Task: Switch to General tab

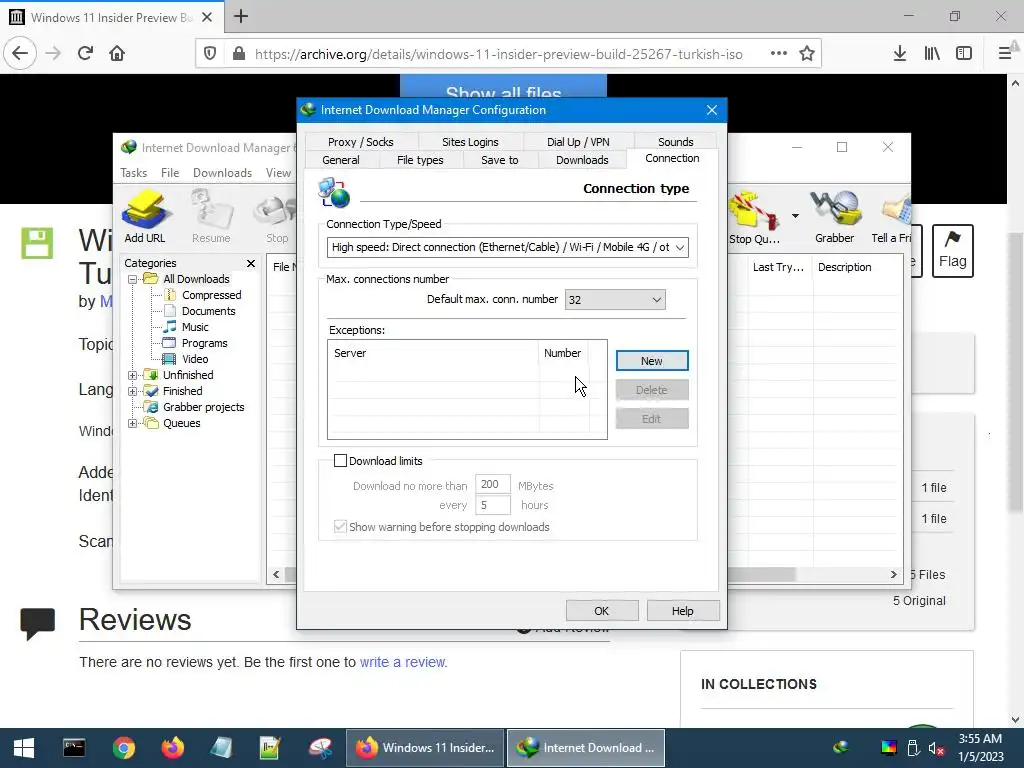Action: tap(340, 160)
